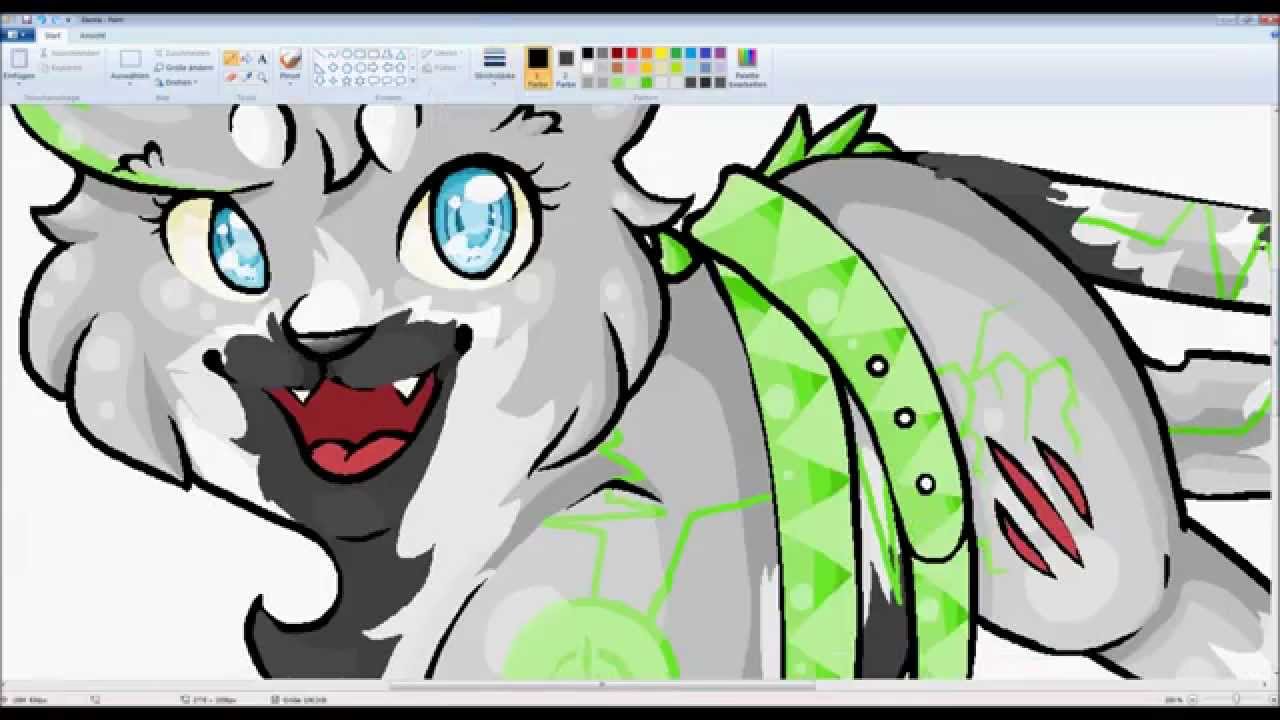Open the Füllen fill dropdown

click(x=442, y=68)
